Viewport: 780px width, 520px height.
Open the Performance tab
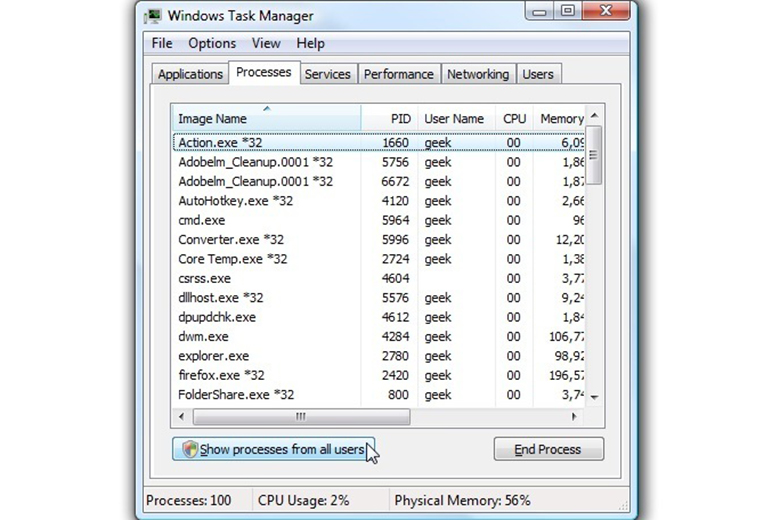pos(398,74)
